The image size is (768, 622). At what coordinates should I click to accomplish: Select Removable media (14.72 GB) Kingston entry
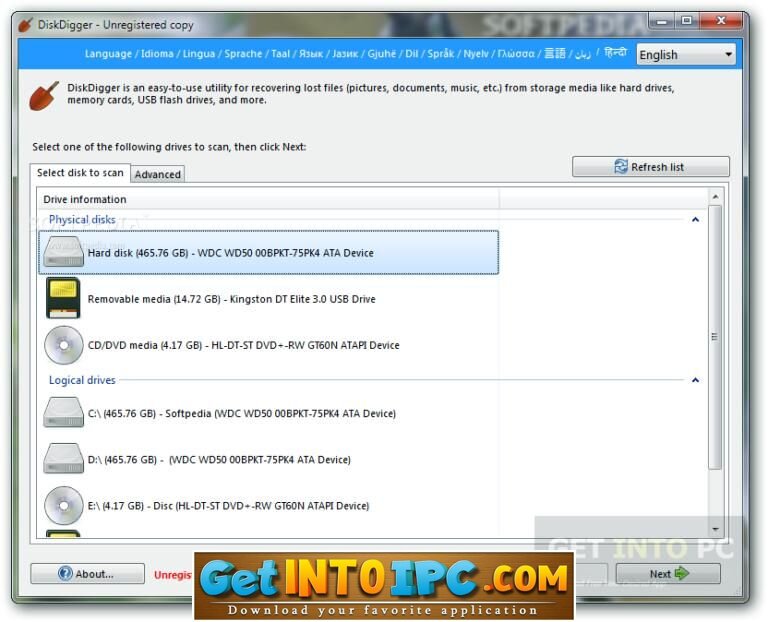(x=268, y=298)
